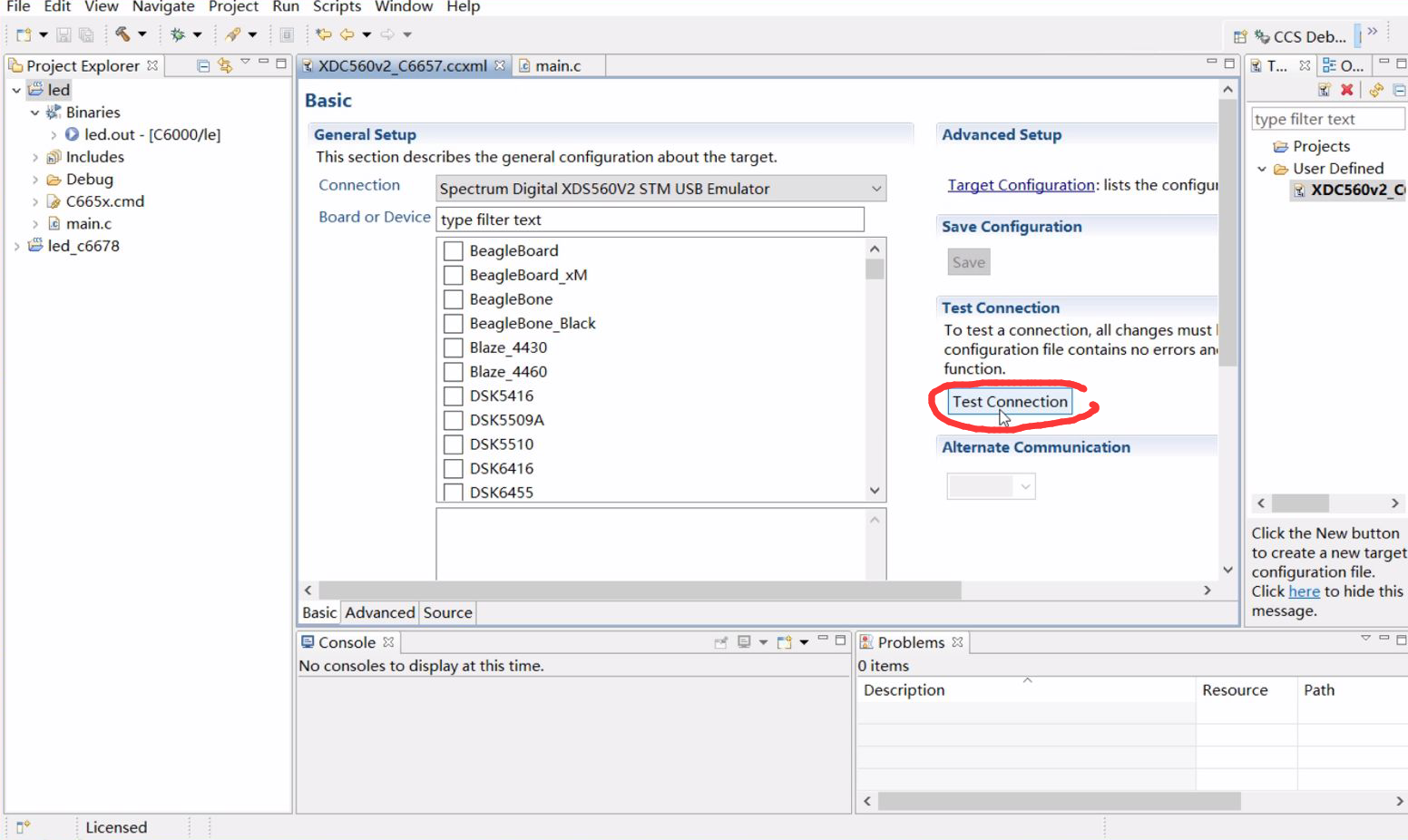Viewport: 1408px width, 840px height.
Task: Click the circled Test Connection button
Action: pyautogui.click(x=1009, y=401)
